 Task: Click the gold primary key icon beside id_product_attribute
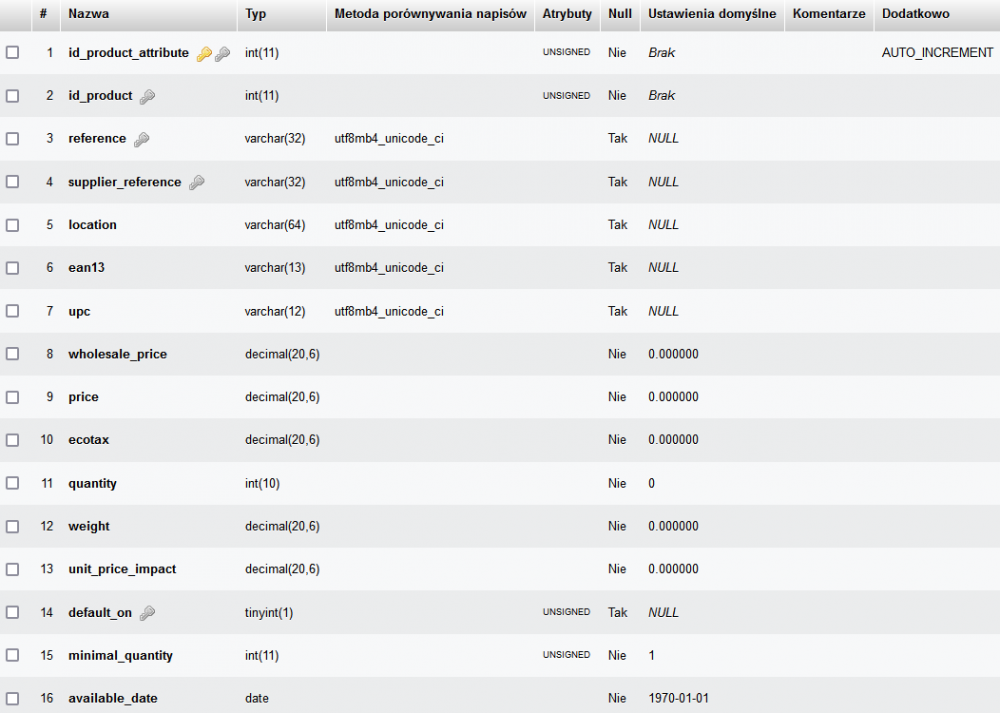tap(204, 54)
